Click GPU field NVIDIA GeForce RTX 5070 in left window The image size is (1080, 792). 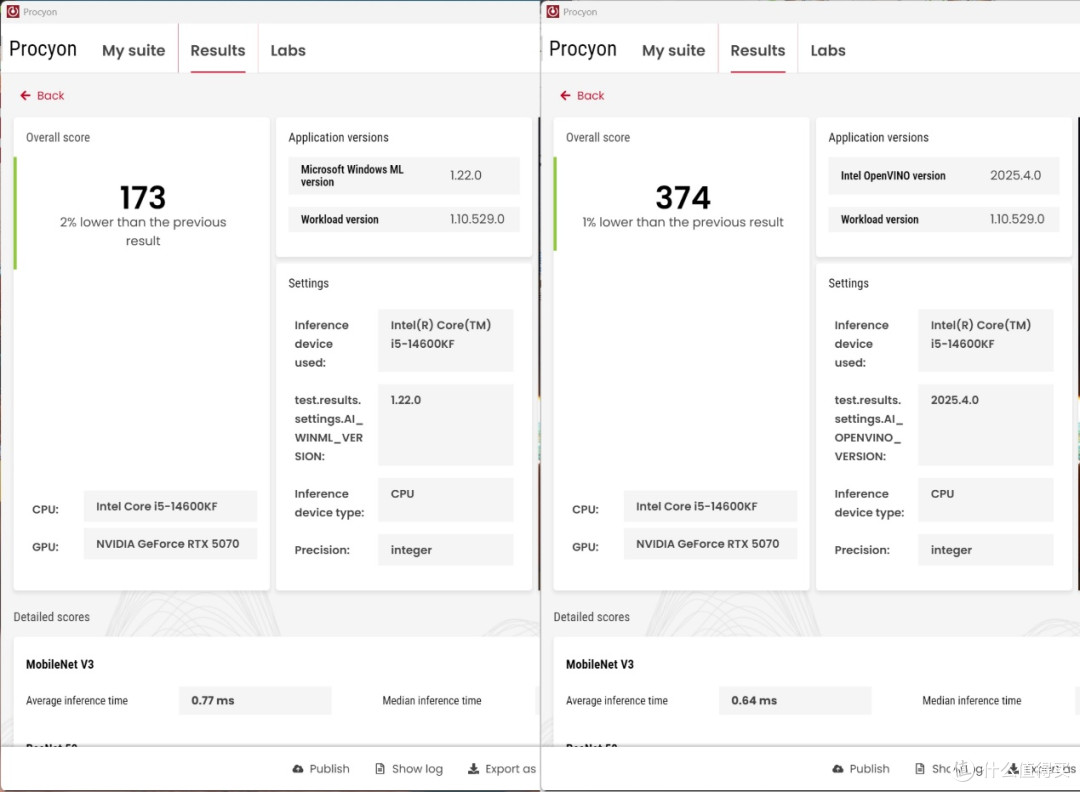170,543
